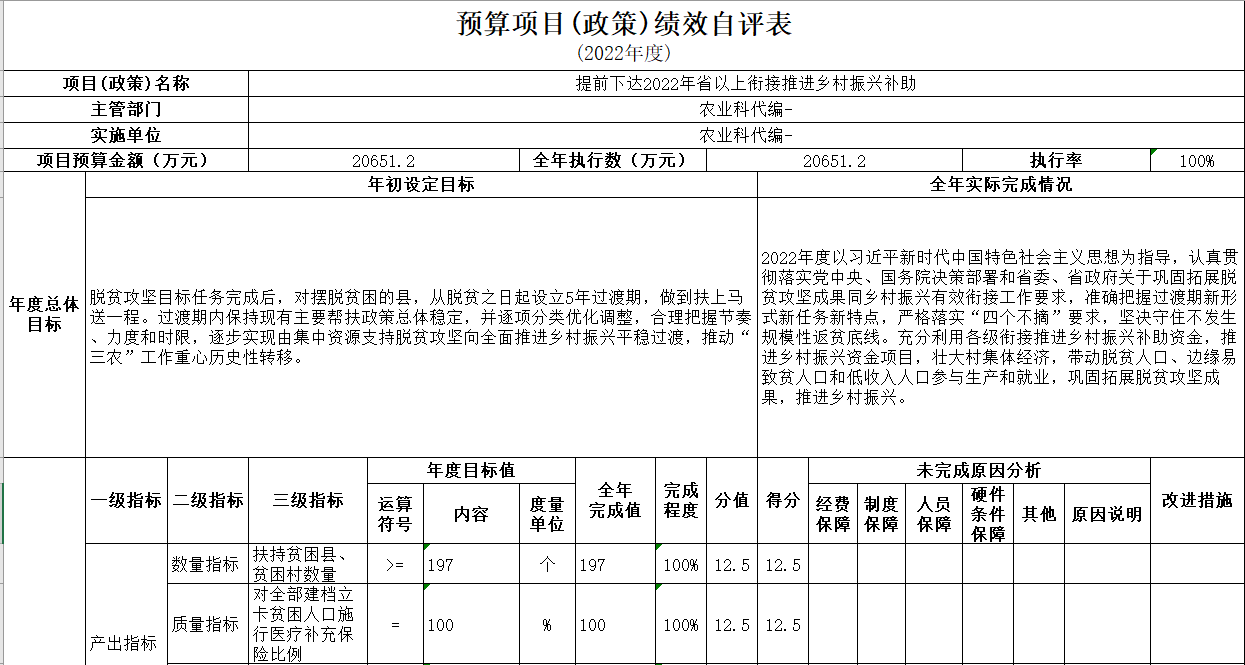Click the 全年实际完成情况 header cell
Image resolution: width=1245 pixels, height=665 pixels.
(x=1000, y=185)
